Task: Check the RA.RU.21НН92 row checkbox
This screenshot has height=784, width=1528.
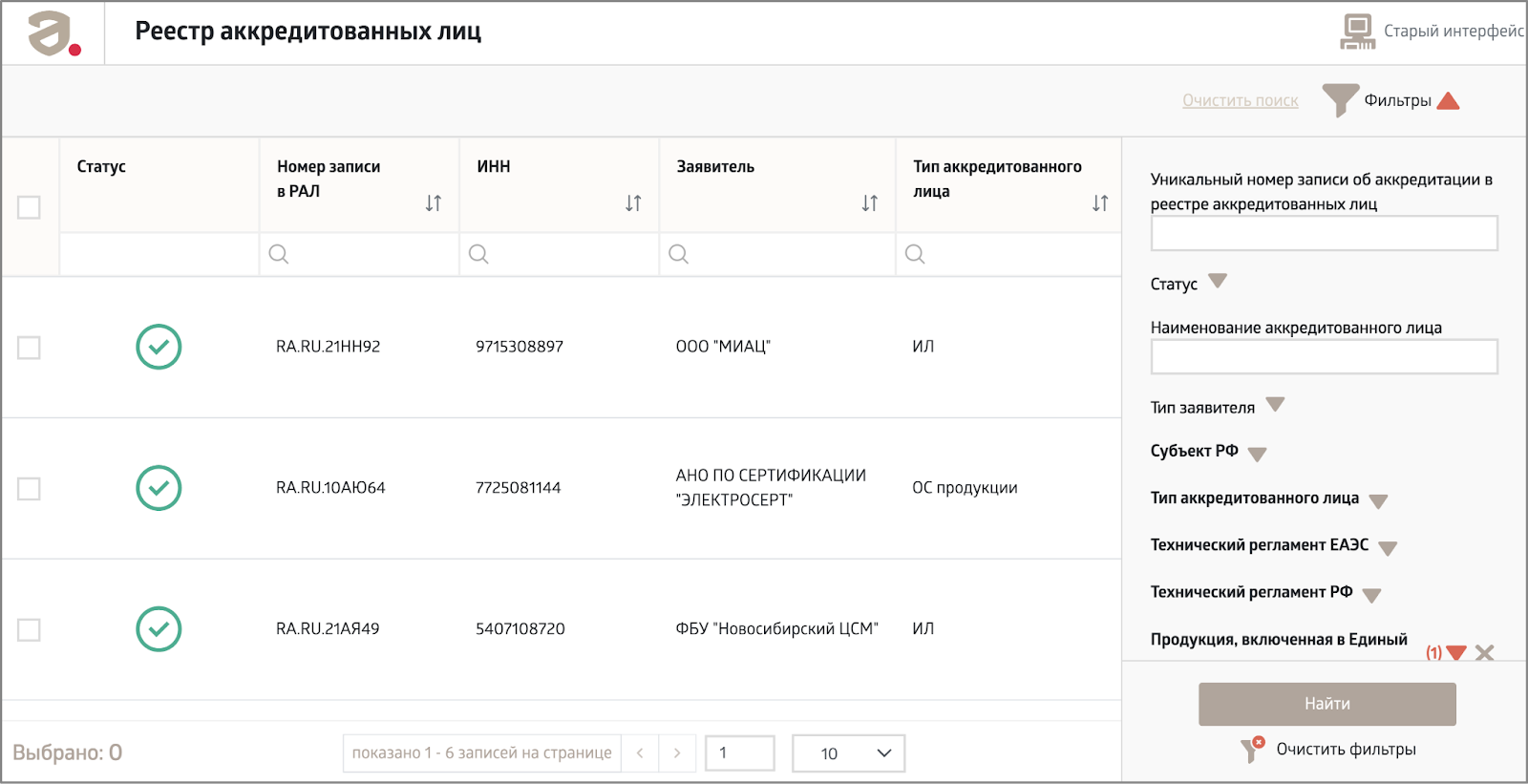Action: (30, 348)
